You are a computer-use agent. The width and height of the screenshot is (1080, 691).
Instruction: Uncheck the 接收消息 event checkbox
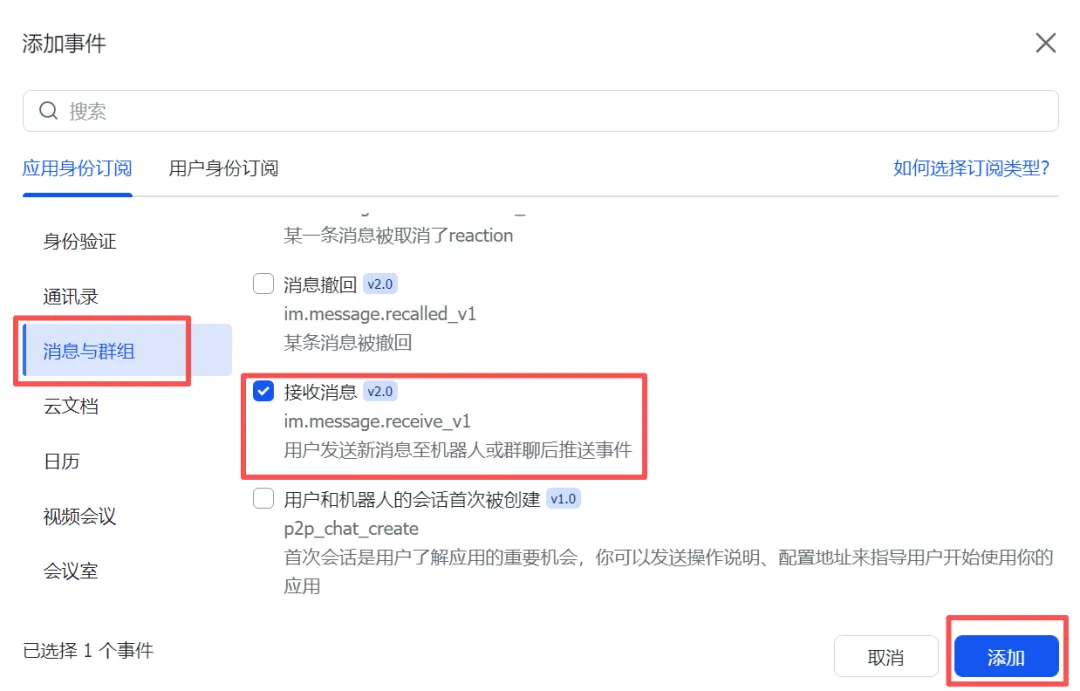(x=263, y=391)
